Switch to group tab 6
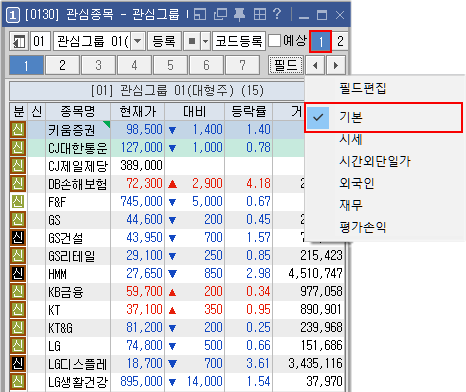This screenshot has height=392, width=466. coord(206,65)
